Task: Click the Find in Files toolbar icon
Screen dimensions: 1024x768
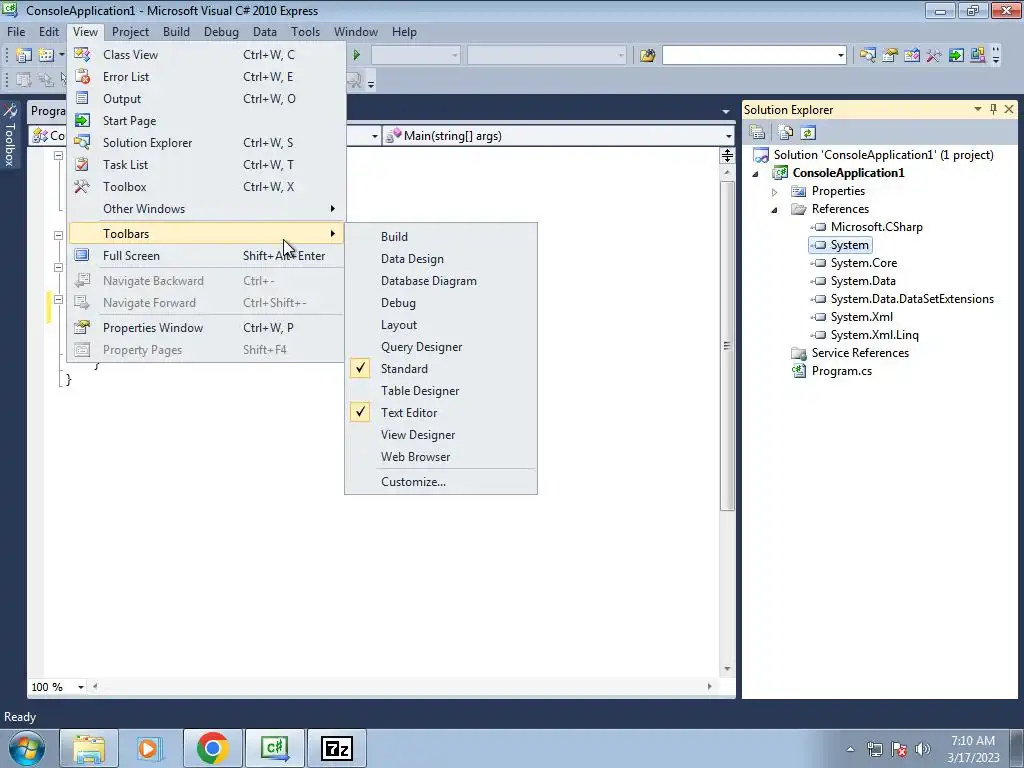Action: [647, 56]
